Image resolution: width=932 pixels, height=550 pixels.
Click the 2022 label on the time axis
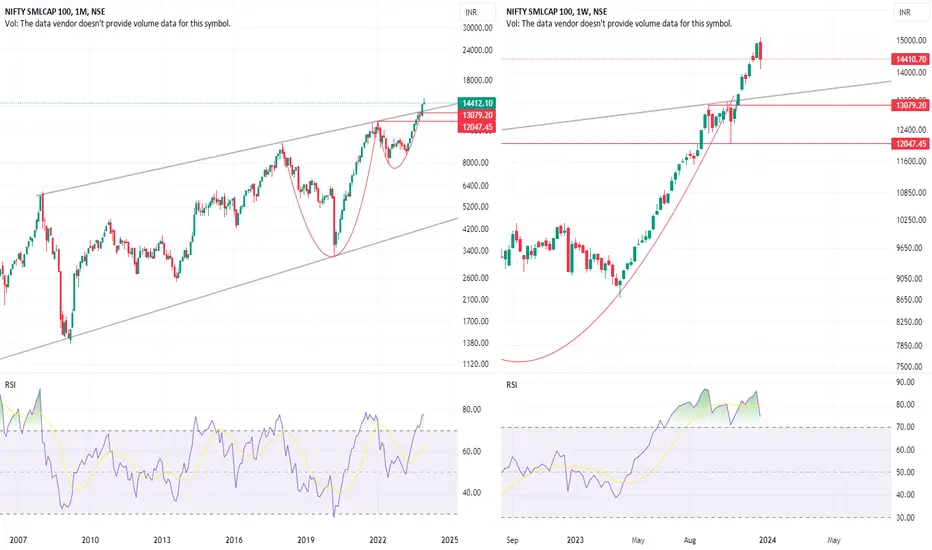point(378,540)
